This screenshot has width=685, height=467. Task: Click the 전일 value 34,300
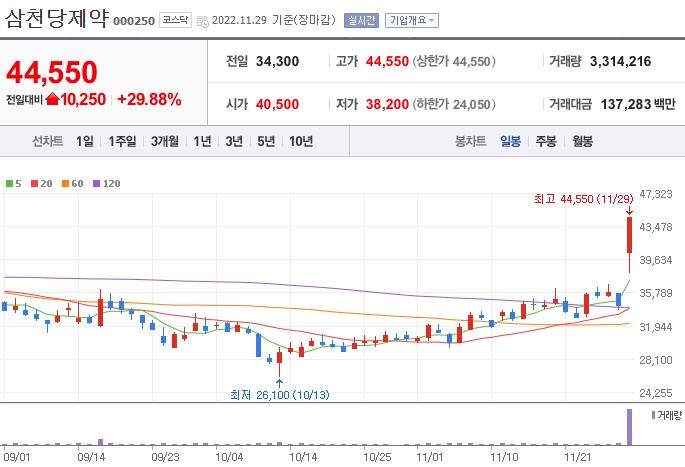tap(277, 61)
